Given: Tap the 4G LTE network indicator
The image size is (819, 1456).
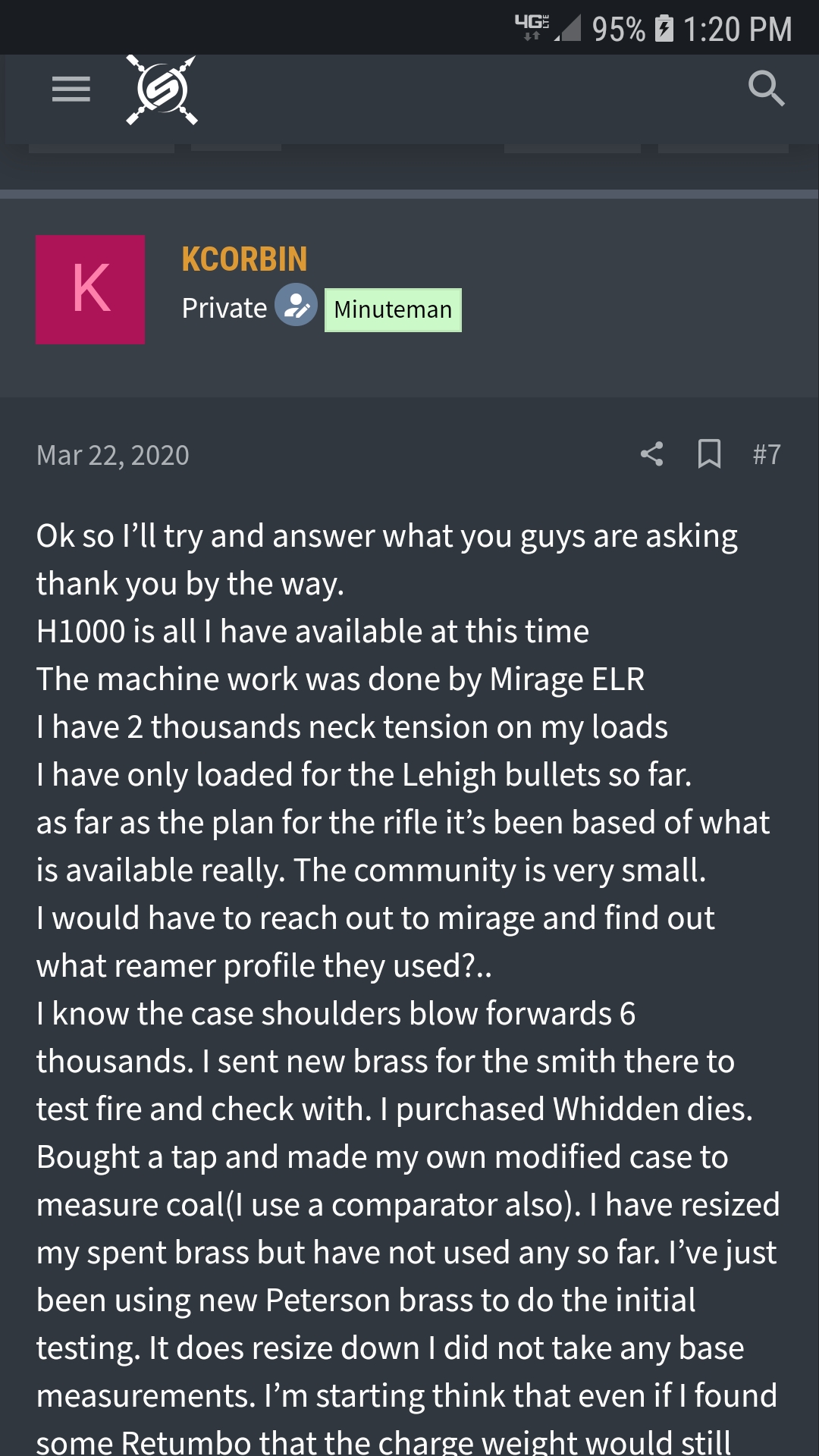Looking at the screenshot, I should [532, 27].
